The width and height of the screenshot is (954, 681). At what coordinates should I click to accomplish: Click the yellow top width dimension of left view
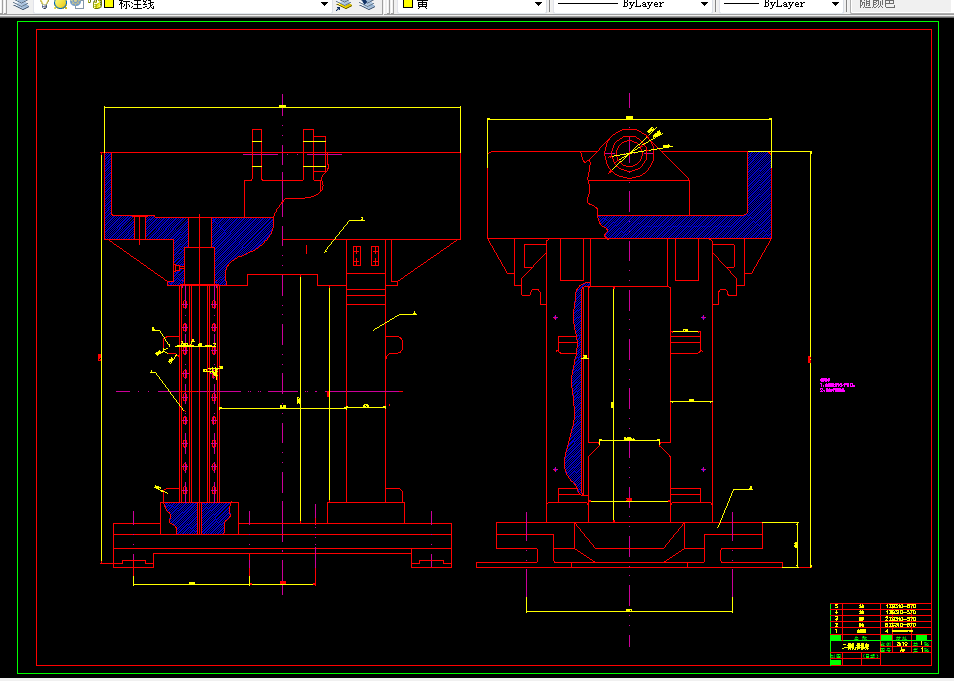point(282,107)
